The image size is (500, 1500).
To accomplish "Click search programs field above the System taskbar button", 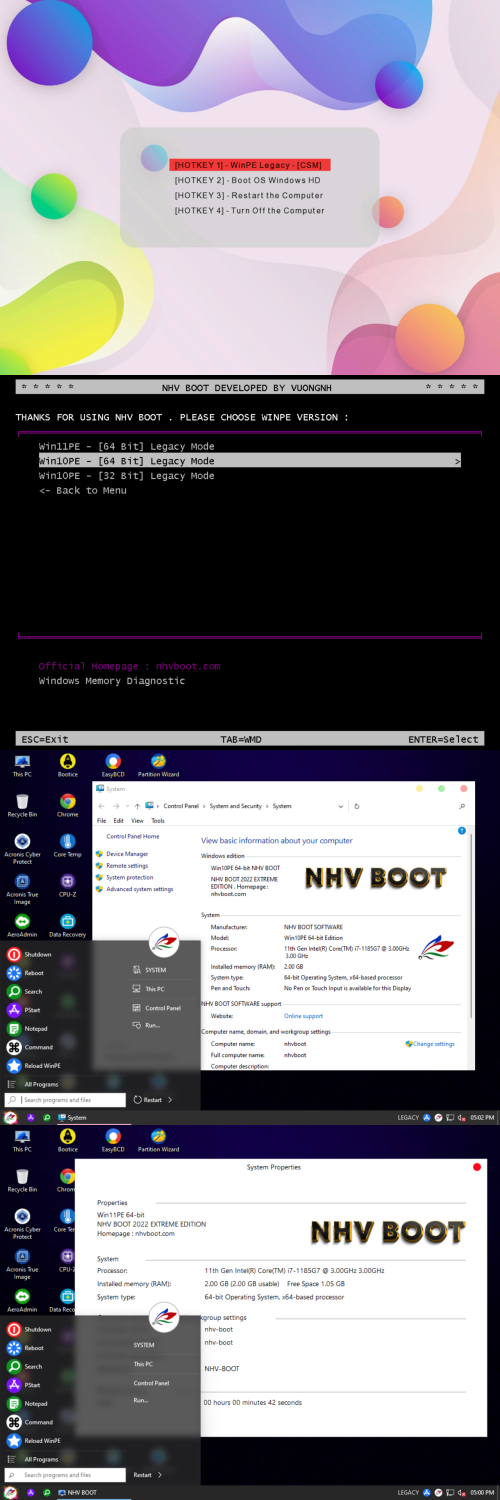I will tap(65, 1099).
